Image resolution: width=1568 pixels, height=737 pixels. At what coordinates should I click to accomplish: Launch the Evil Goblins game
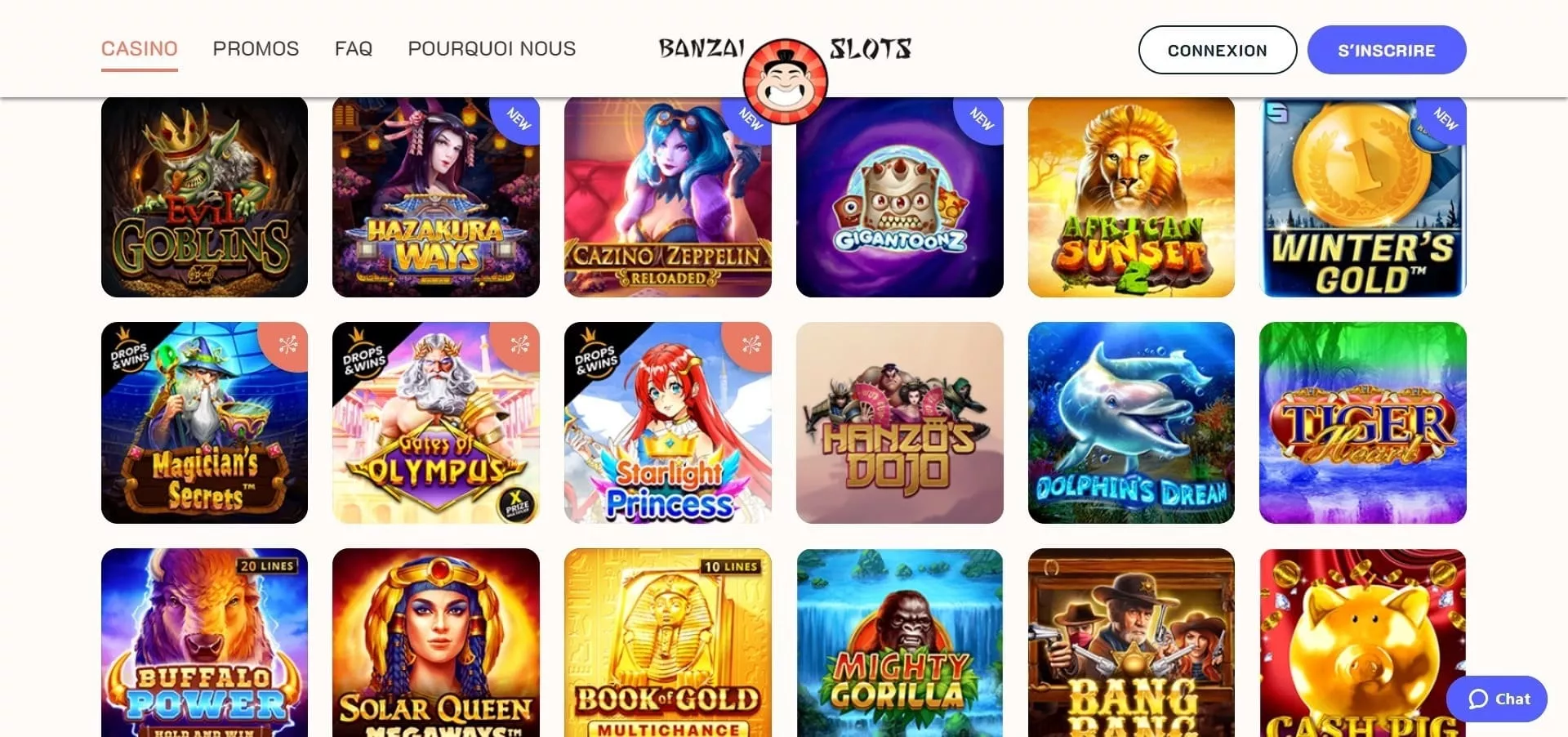[x=204, y=197]
